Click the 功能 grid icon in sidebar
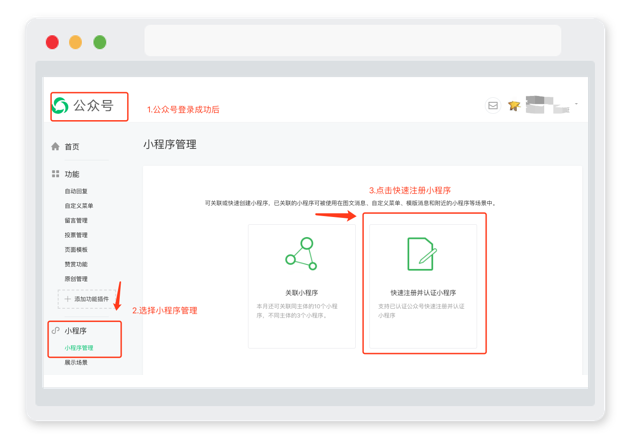The width and height of the screenshot is (640, 445). pos(56,174)
